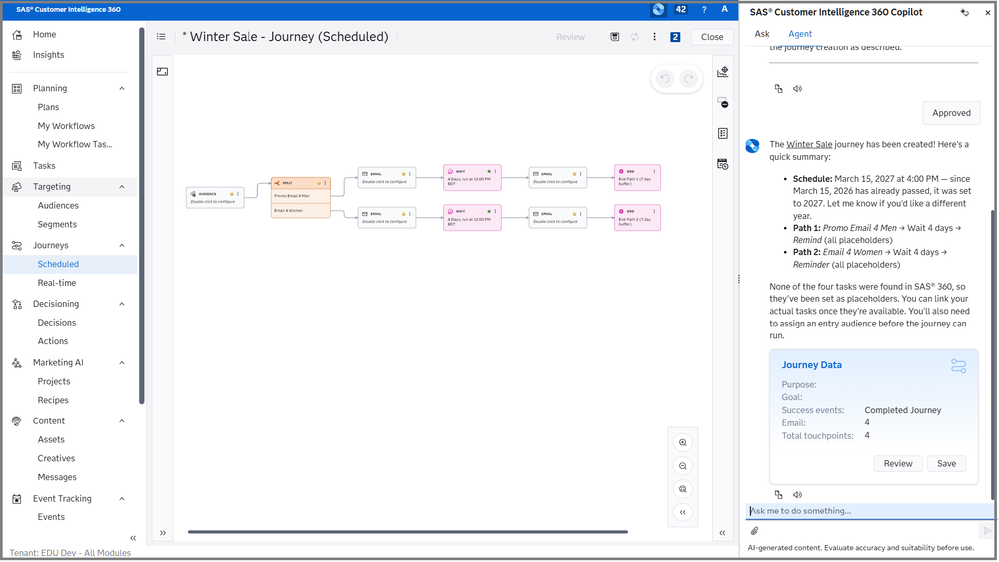Open the first Wait node options menu

click(495, 171)
